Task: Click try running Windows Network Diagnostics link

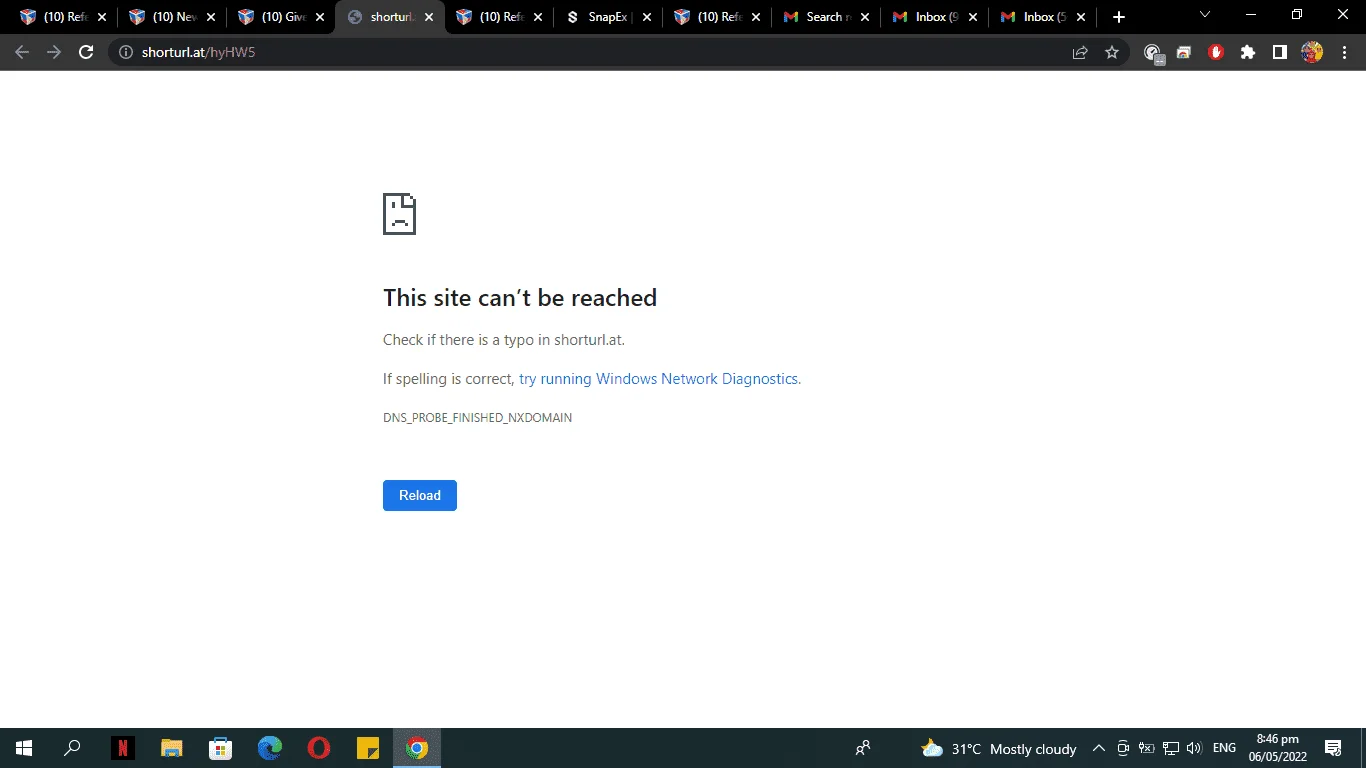Action: click(x=658, y=379)
